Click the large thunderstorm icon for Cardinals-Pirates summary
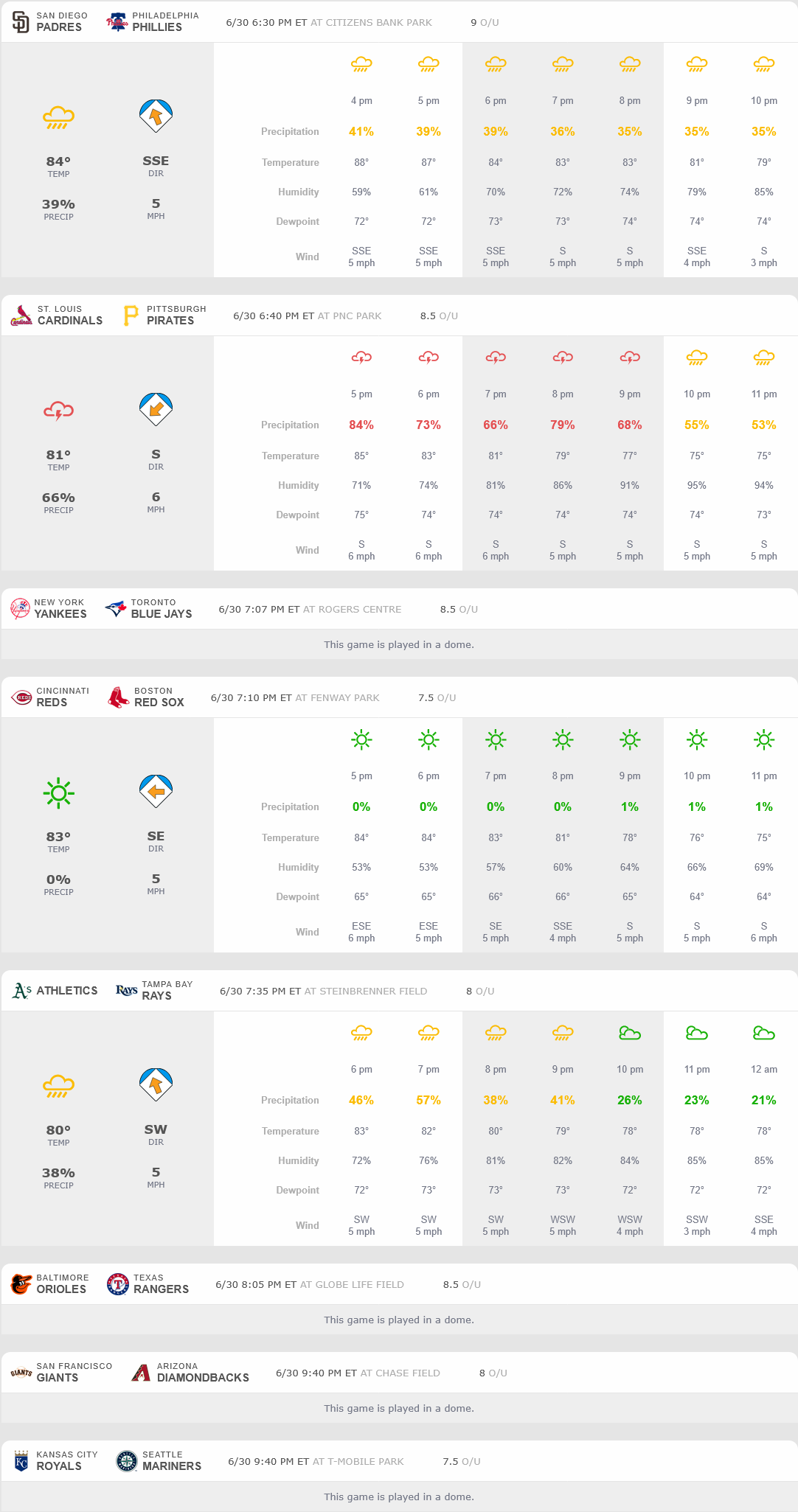Image resolution: width=798 pixels, height=1512 pixels. (58, 411)
